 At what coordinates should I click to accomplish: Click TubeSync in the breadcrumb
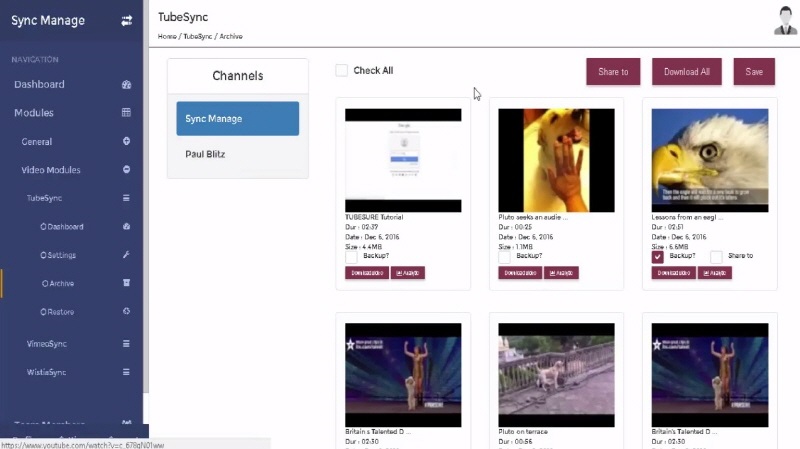click(x=197, y=36)
